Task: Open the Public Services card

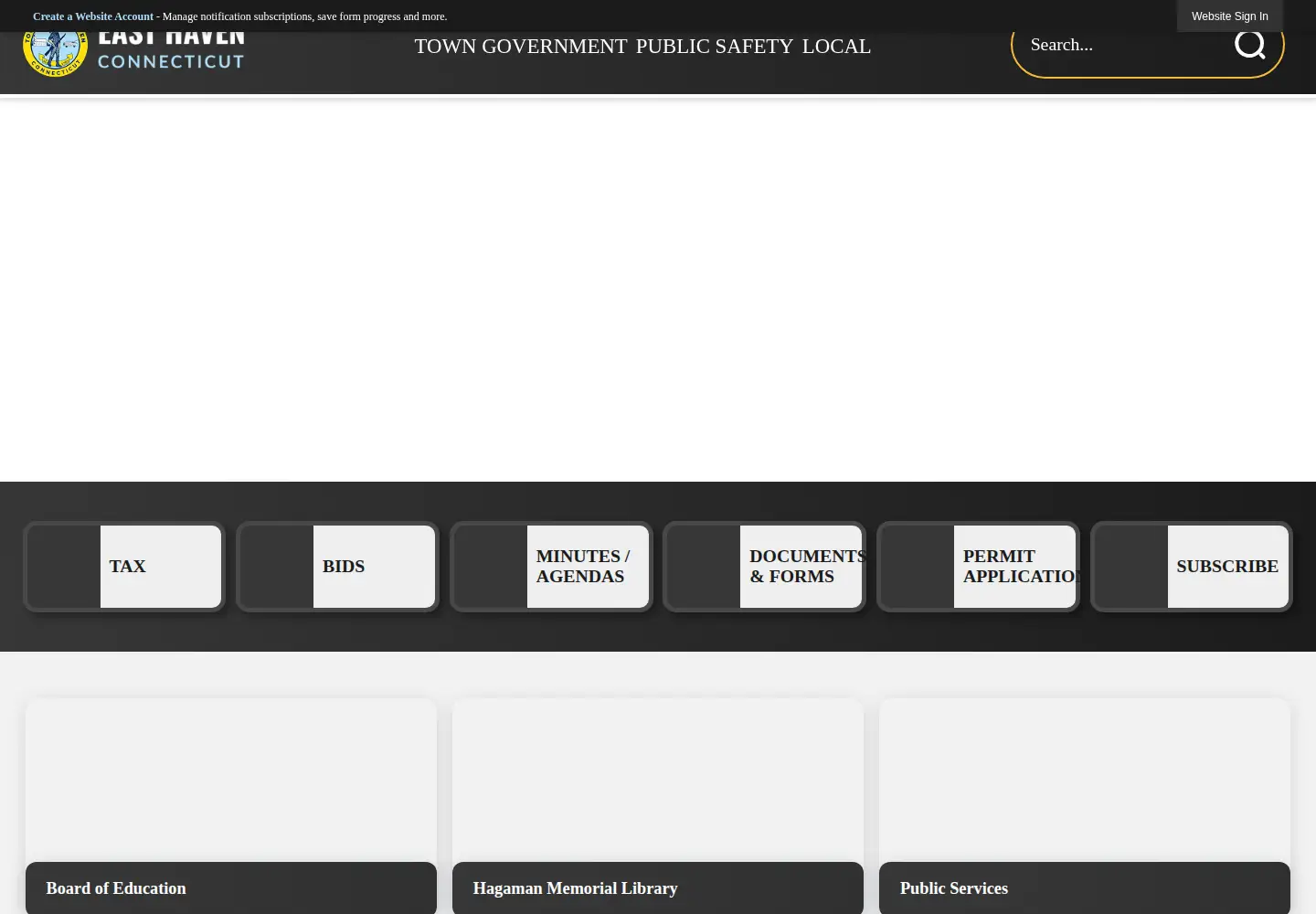Action: click(x=1085, y=806)
